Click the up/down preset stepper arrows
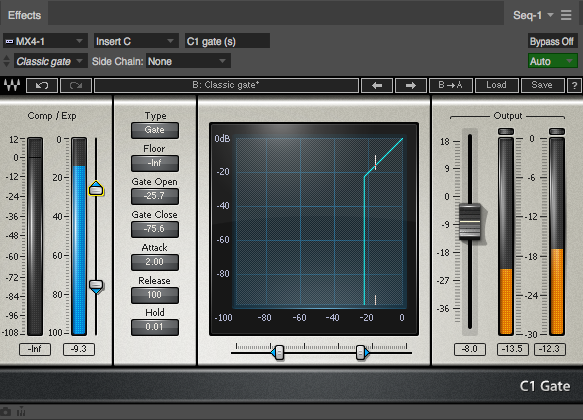583x420 pixels. point(6,61)
